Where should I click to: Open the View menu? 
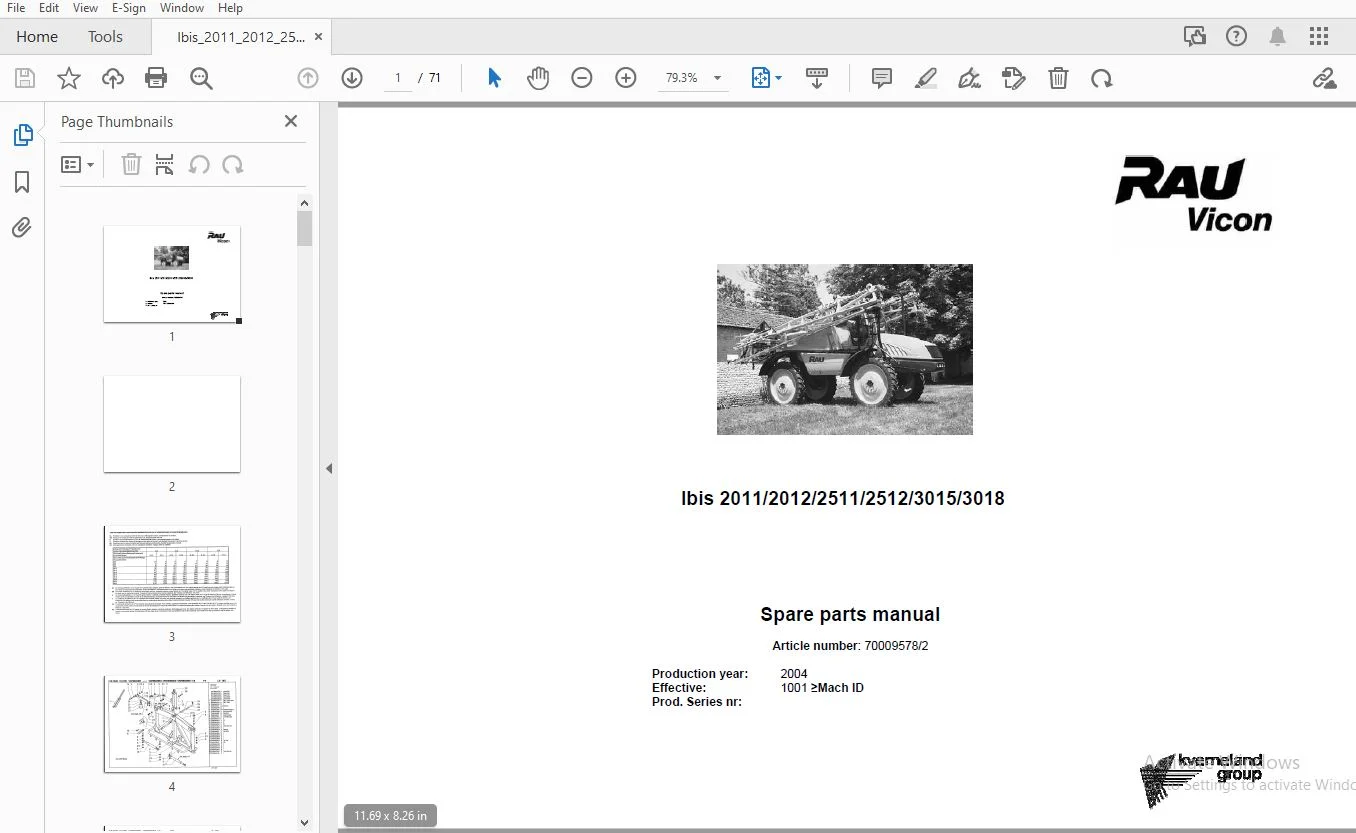point(85,8)
